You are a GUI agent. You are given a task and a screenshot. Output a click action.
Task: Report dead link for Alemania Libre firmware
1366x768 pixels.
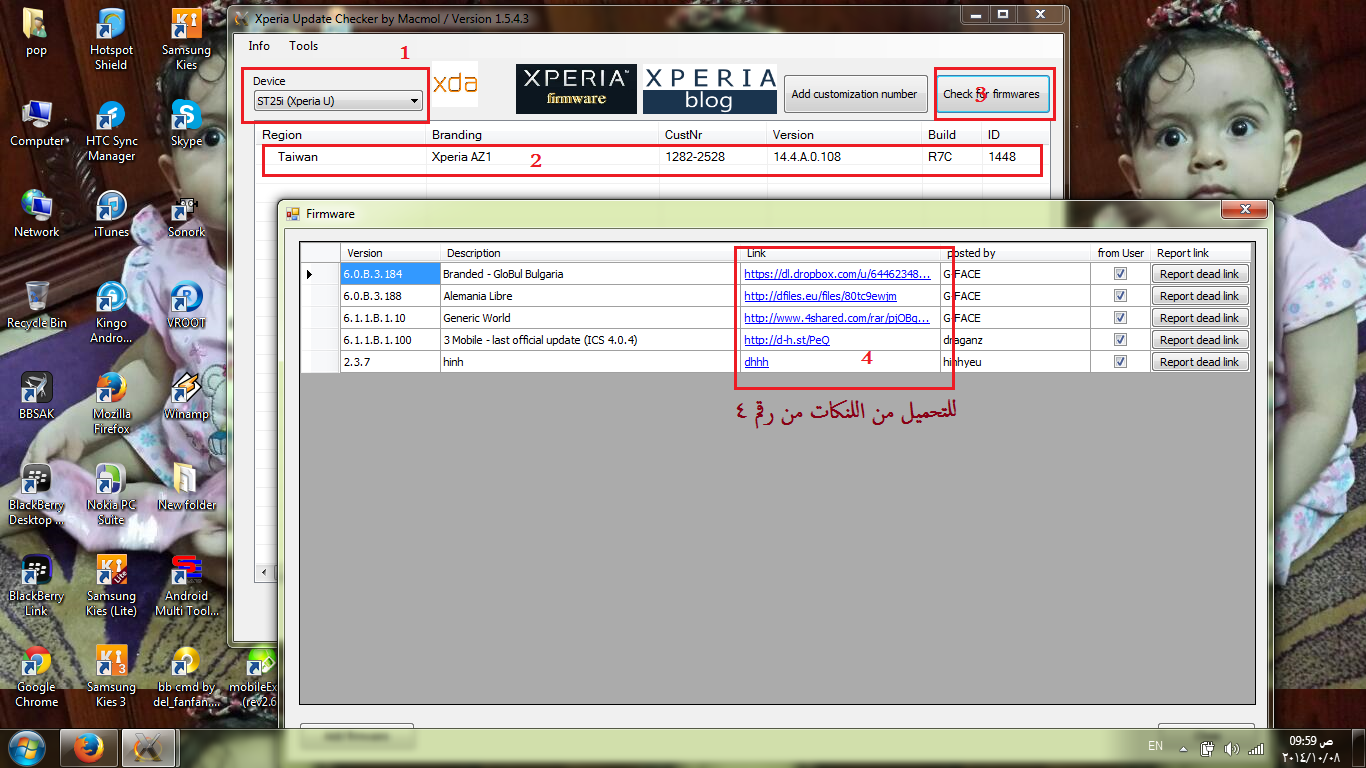click(1199, 296)
